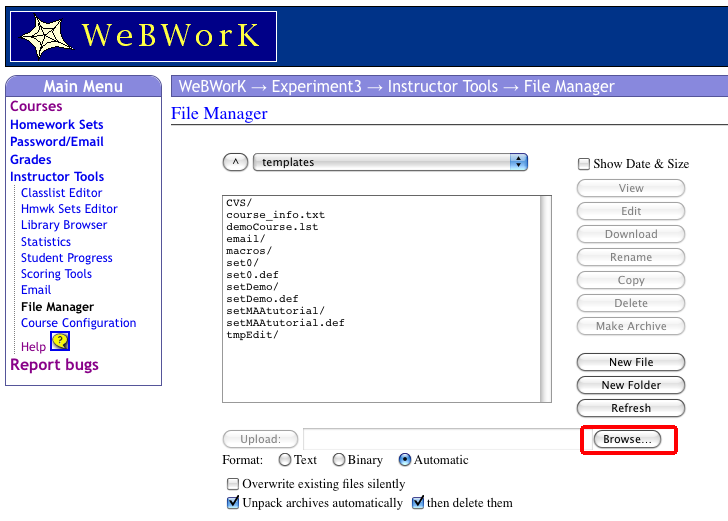
Task: Toggle Unpack archives automatically checkbox
Action: click(x=233, y=503)
